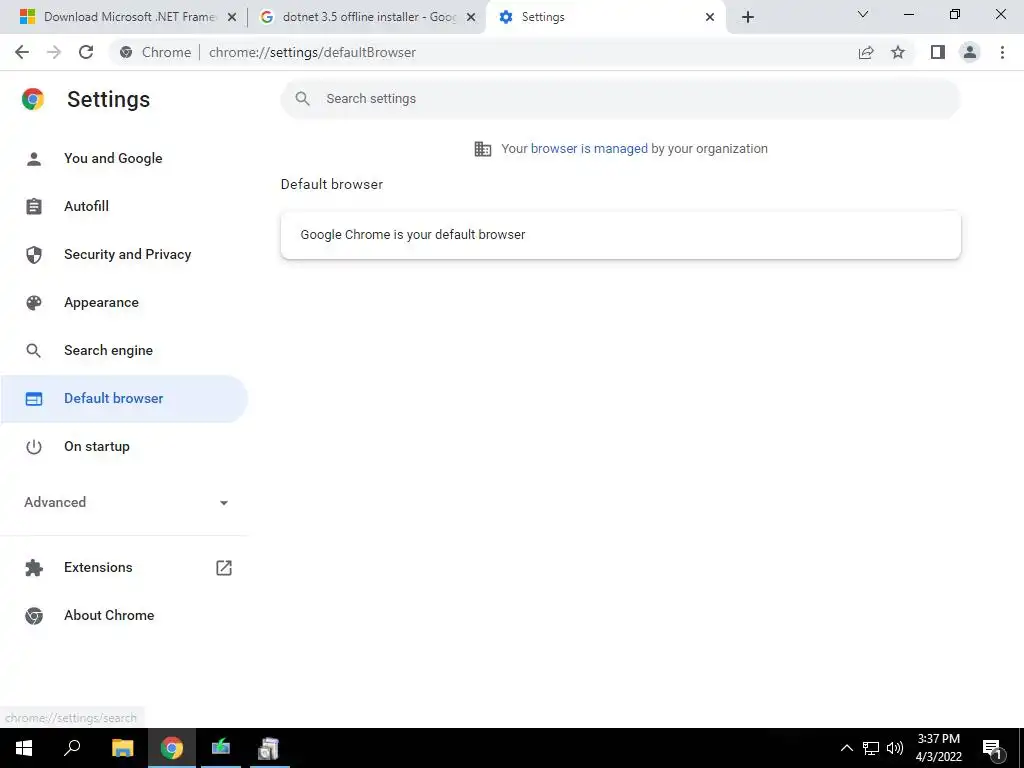Open File Explorer from taskbar
Screen dimensions: 1024x768
pos(123,748)
